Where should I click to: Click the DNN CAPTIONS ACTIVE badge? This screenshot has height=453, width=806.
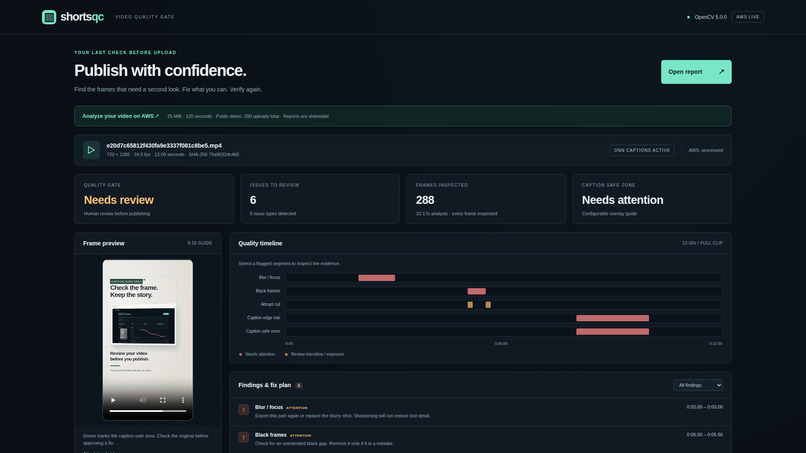tap(642, 150)
